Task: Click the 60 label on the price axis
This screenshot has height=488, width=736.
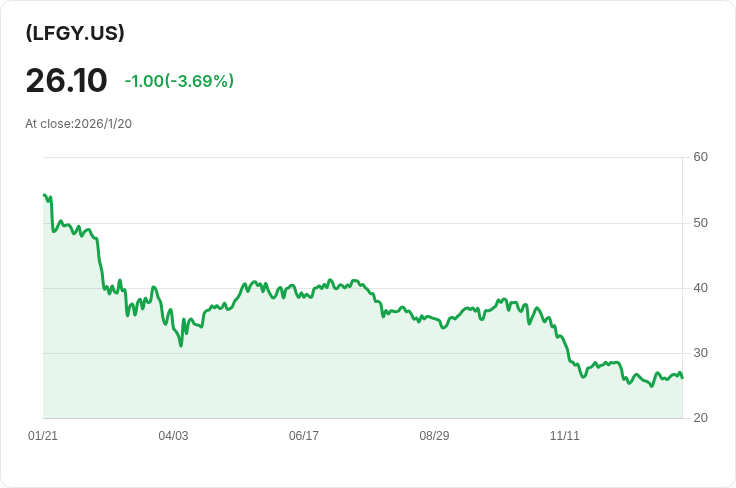Action: (x=700, y=157)
